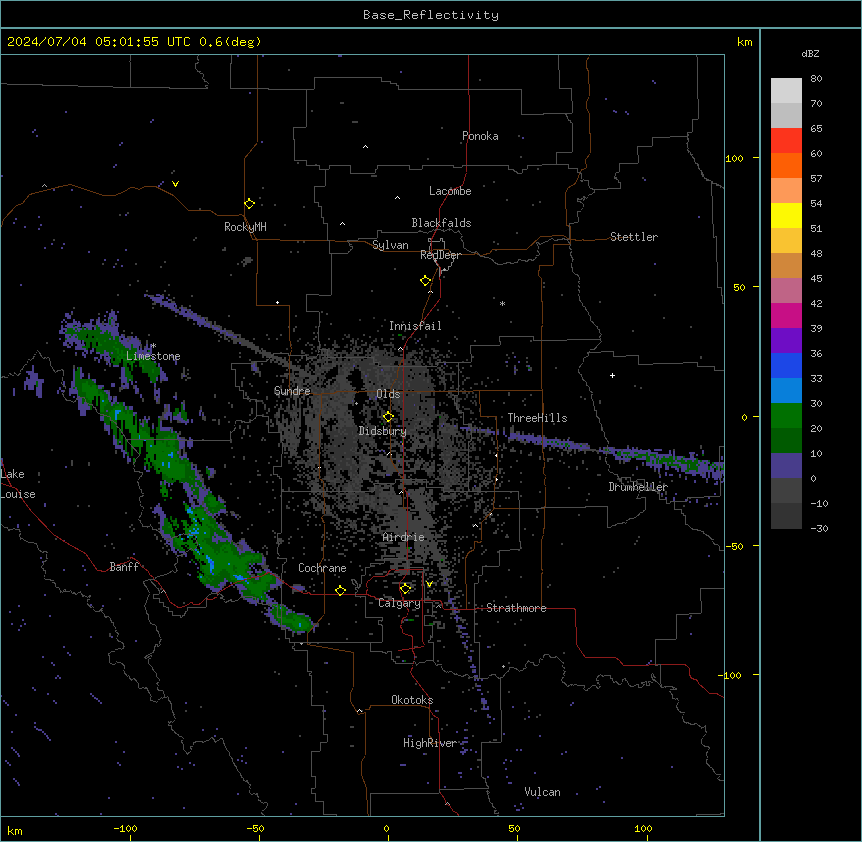
Task: Click the royal blue swatch below 36 dBZ
Action: [x=786, y=365]
